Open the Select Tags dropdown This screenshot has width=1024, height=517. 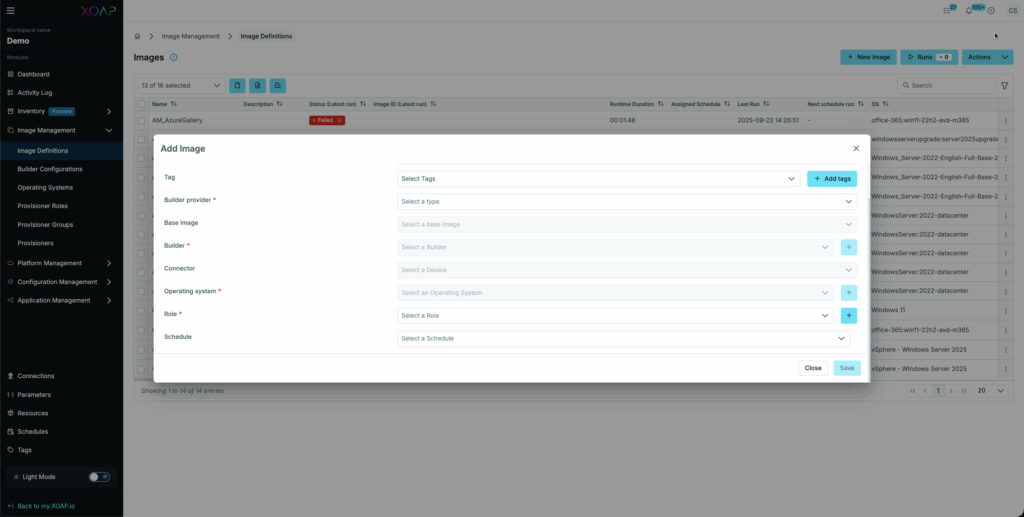[598, 179]
